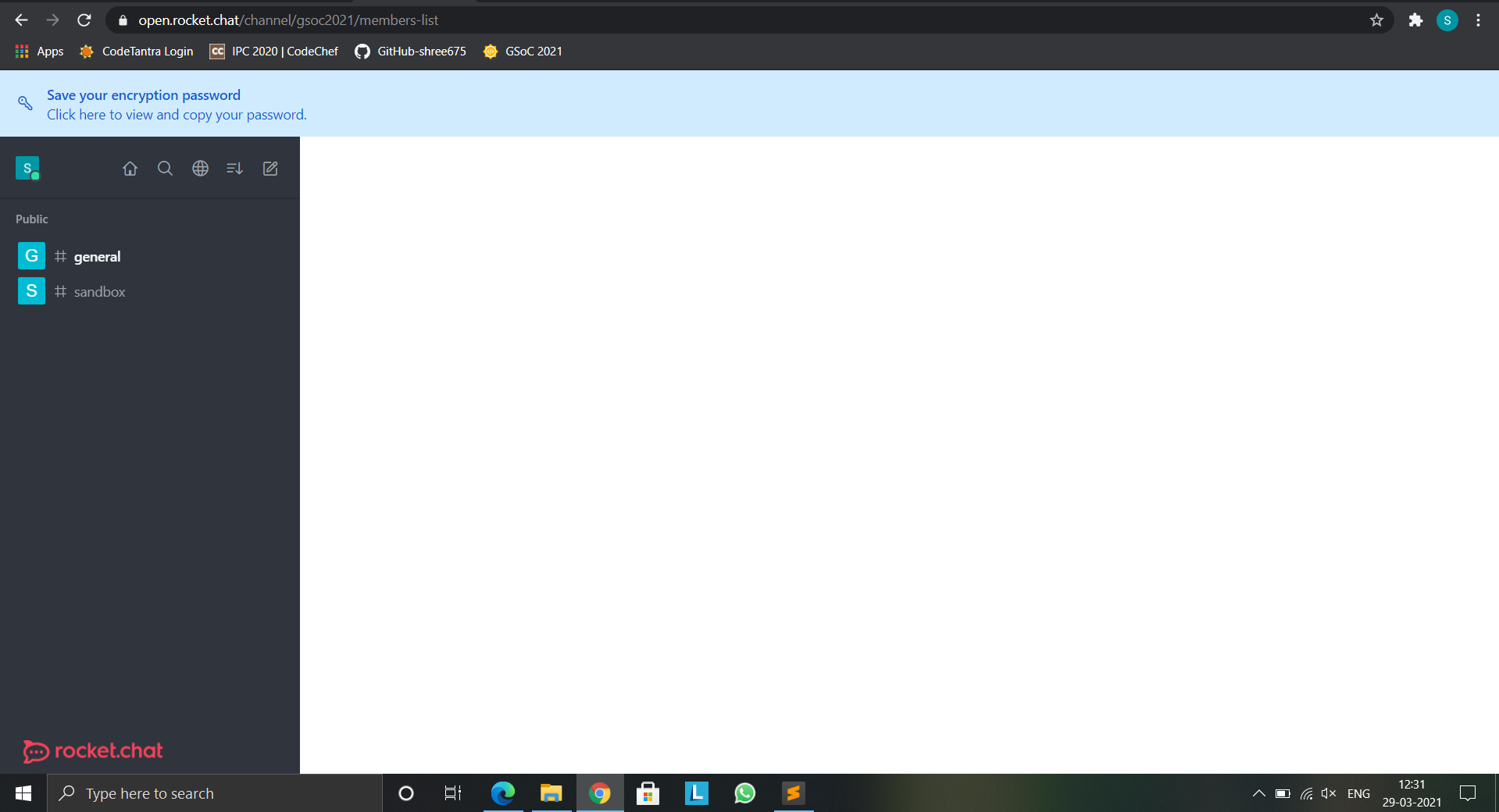Click the encryption key icon in the banner
Viewport: 1499px width, 812px height.
click(24, 103)
